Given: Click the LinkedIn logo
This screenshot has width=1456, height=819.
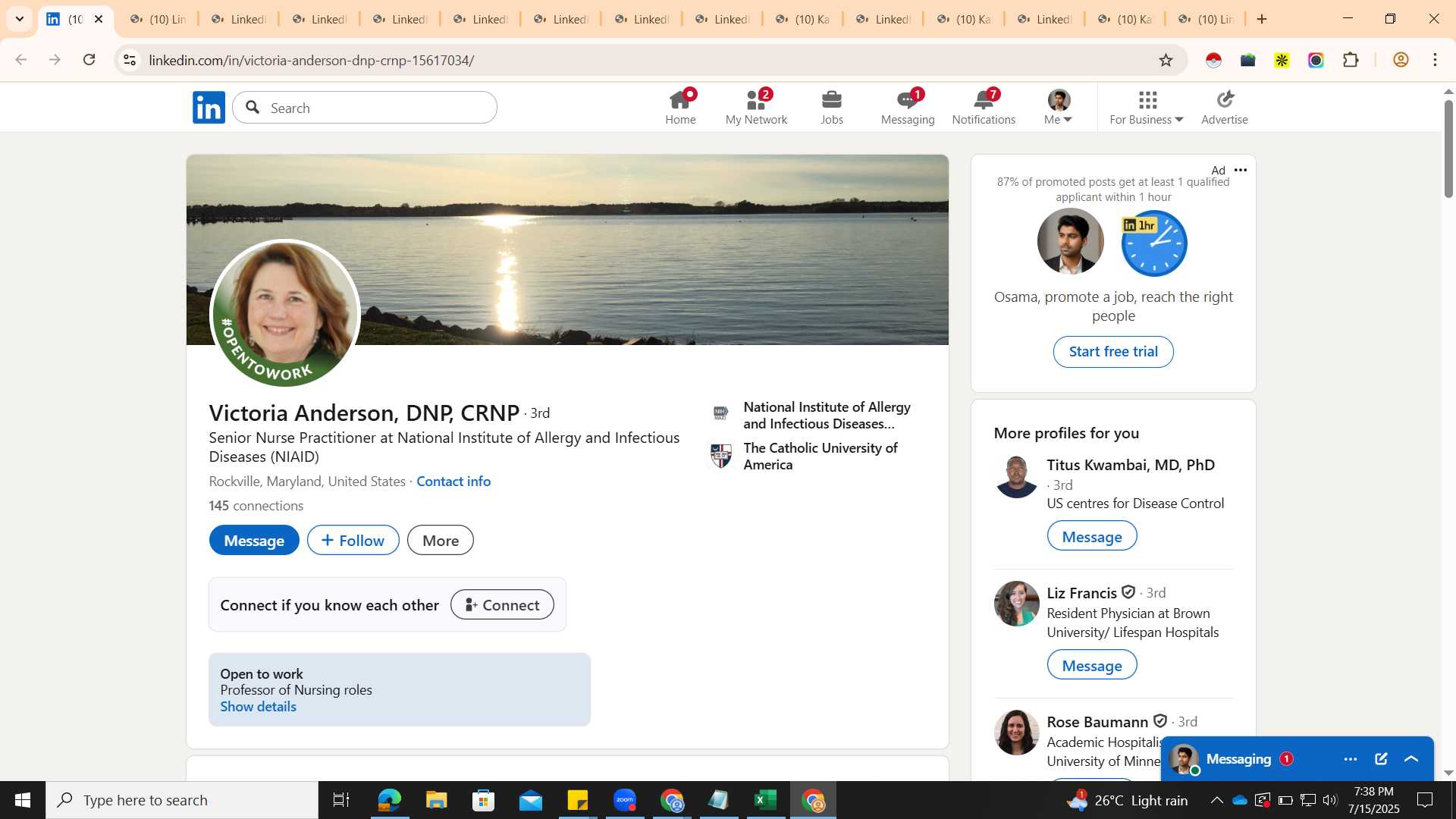Looking at the screenshot, I should coord(209,107).
